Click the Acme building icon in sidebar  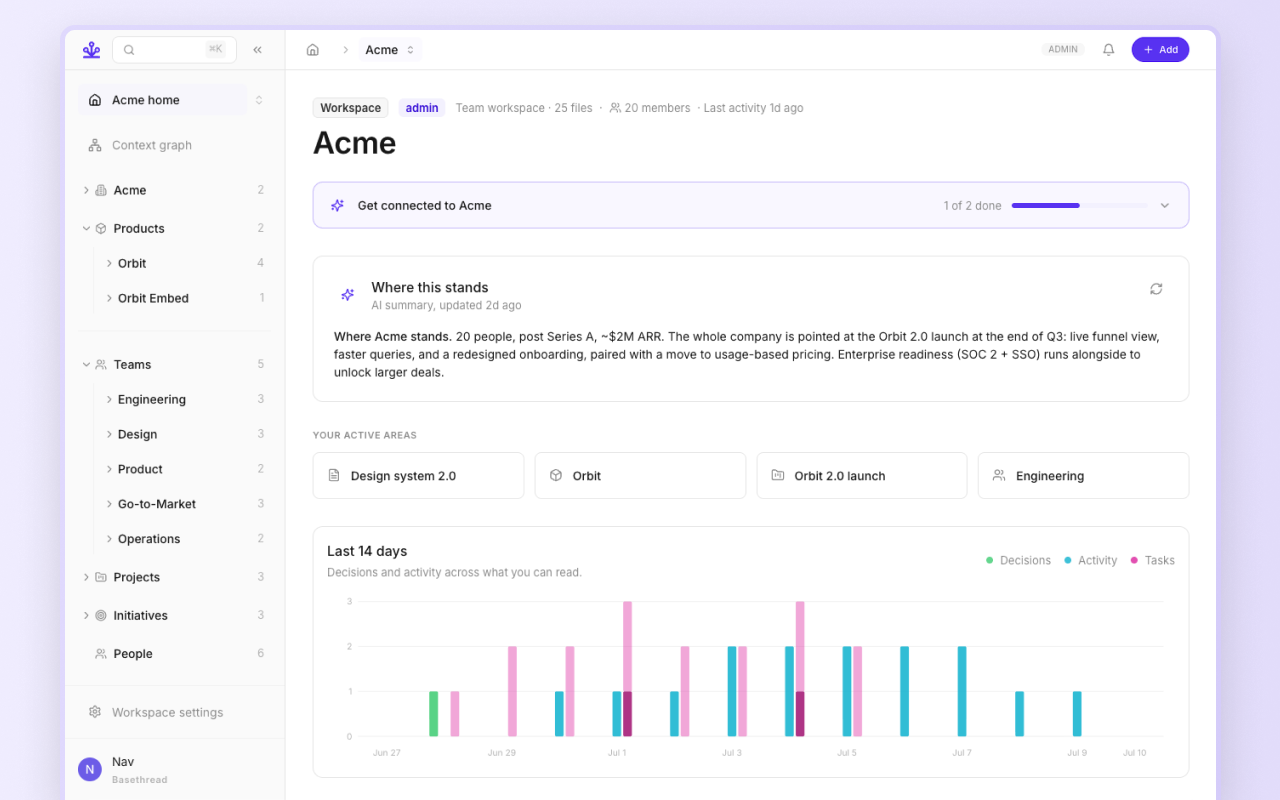point(100,190)
